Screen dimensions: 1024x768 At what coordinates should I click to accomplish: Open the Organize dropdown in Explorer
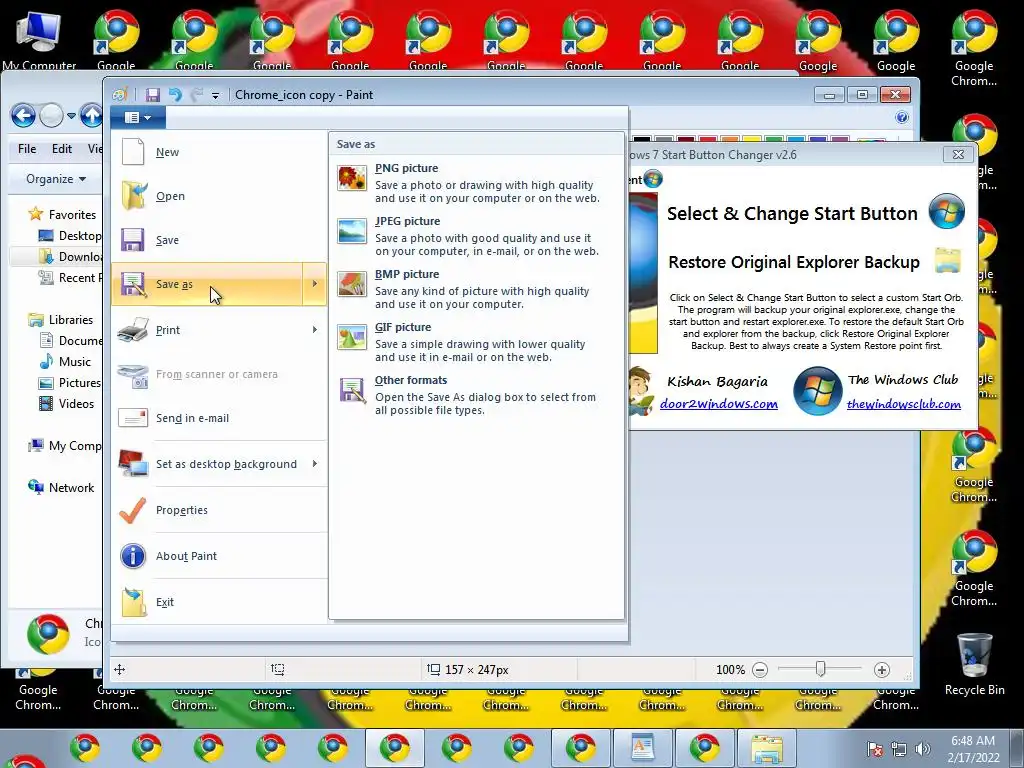coord(56,179)
